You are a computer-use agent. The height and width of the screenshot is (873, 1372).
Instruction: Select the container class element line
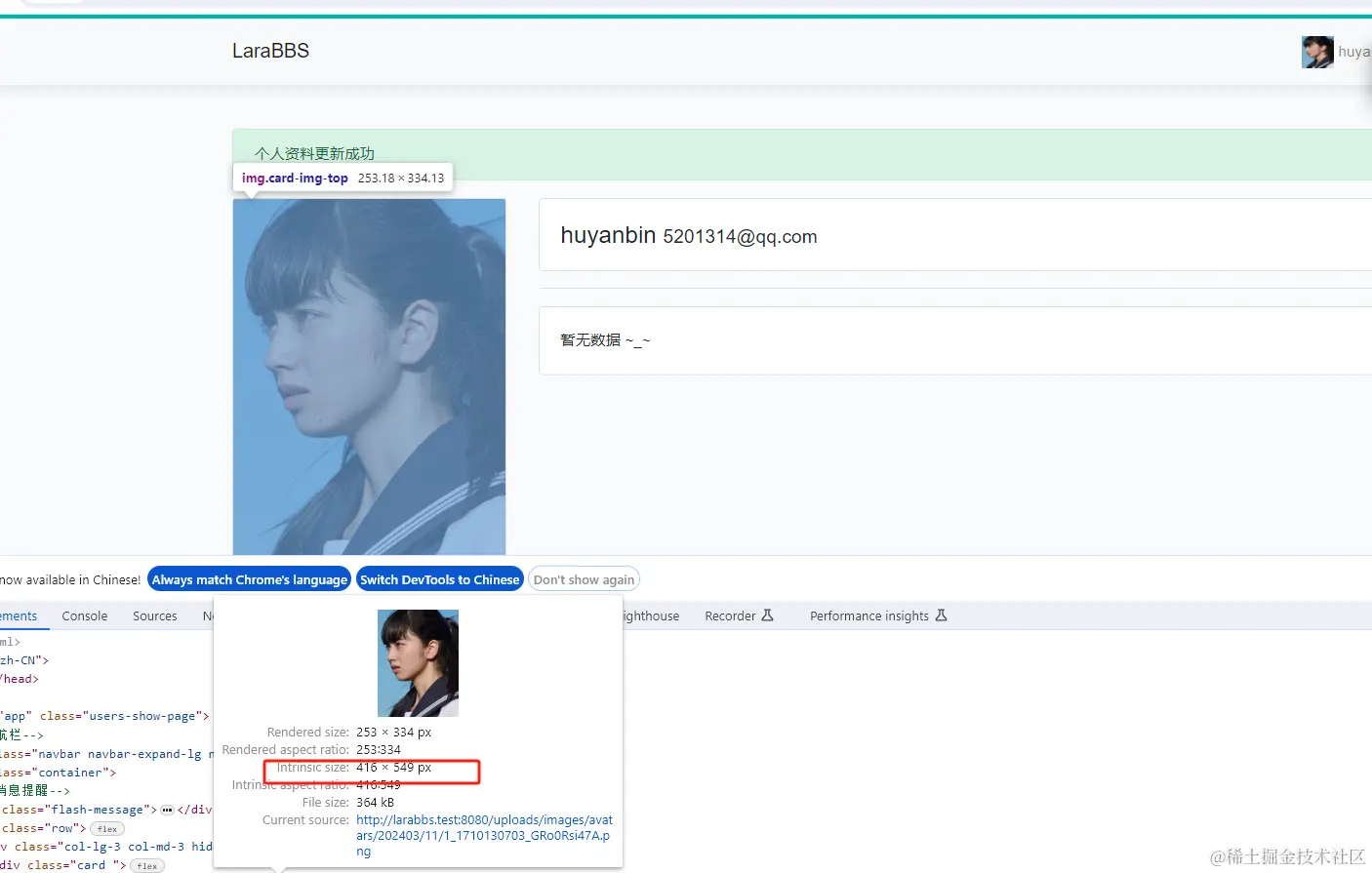[59, 773]
